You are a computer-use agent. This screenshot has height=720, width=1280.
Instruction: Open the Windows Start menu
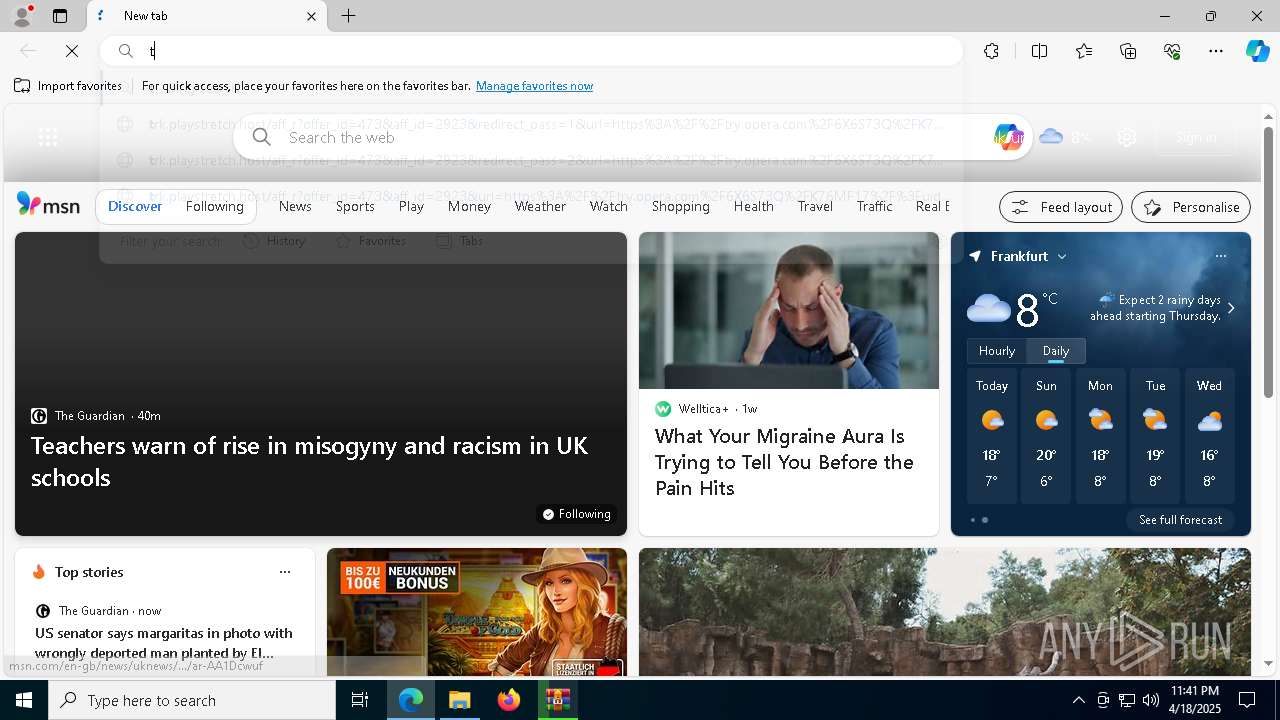[x=24, y=700]
